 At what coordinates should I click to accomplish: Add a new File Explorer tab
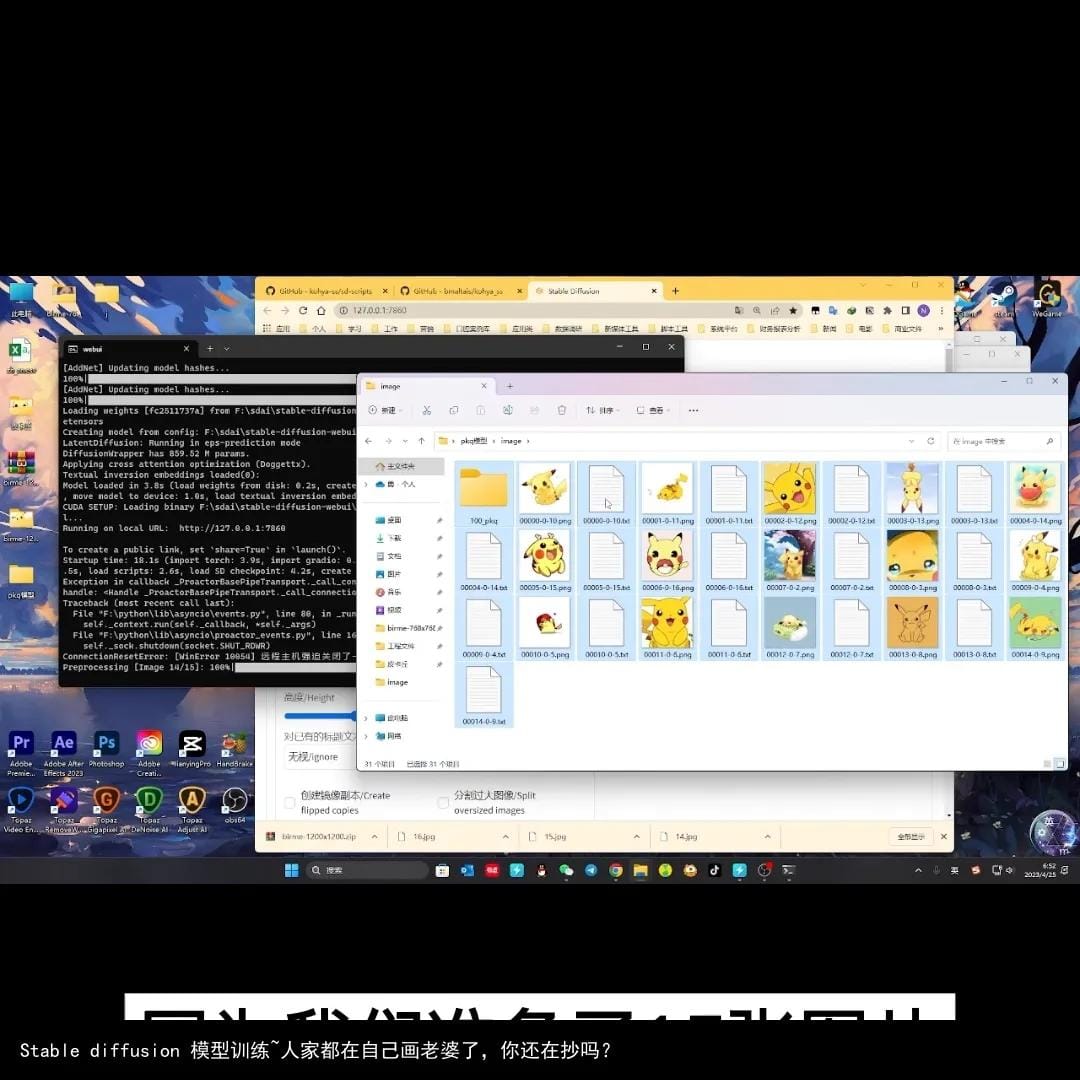(x=510, y=386)
